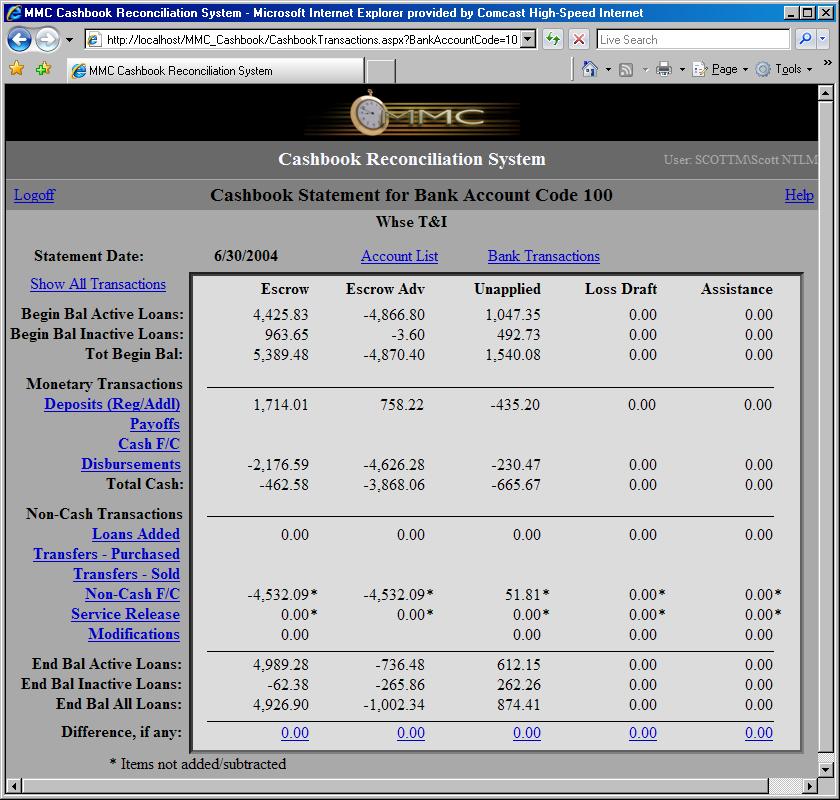Open the Tools menu dropdown
840x800 pixels.
[787, 69]
